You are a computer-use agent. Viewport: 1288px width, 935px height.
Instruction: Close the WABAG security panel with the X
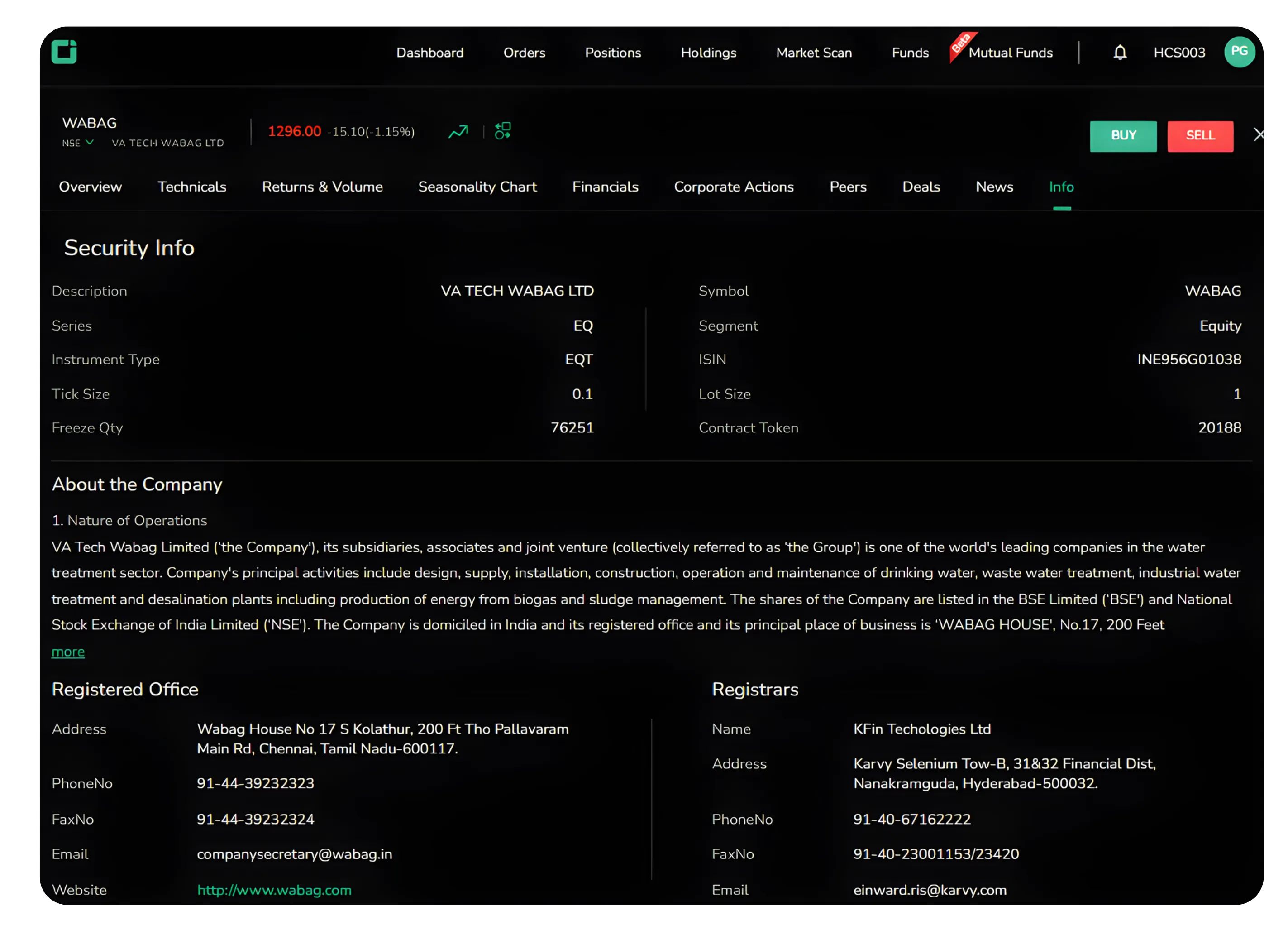(1259, 134)
